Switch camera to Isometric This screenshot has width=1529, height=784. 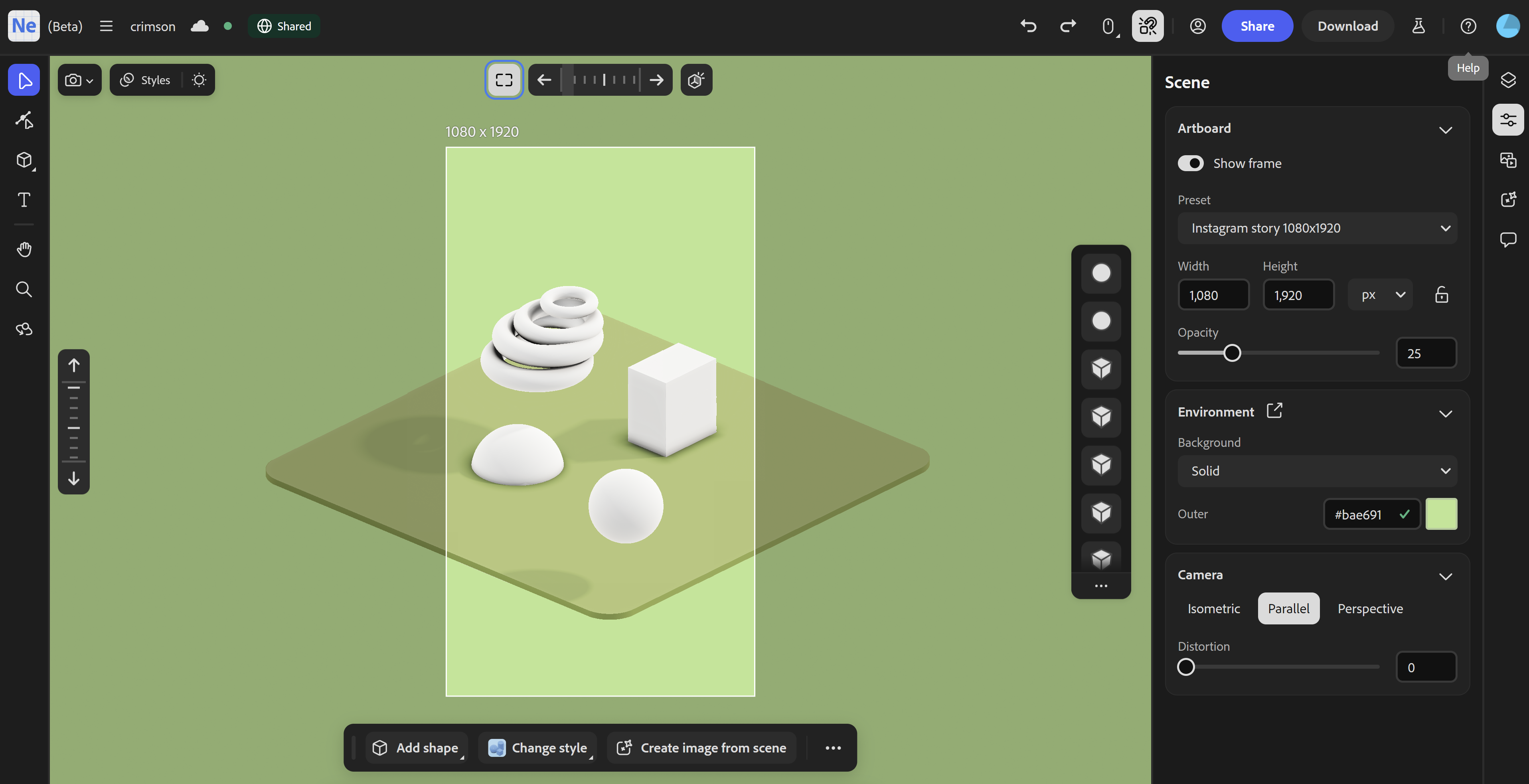coord(1214,609)
